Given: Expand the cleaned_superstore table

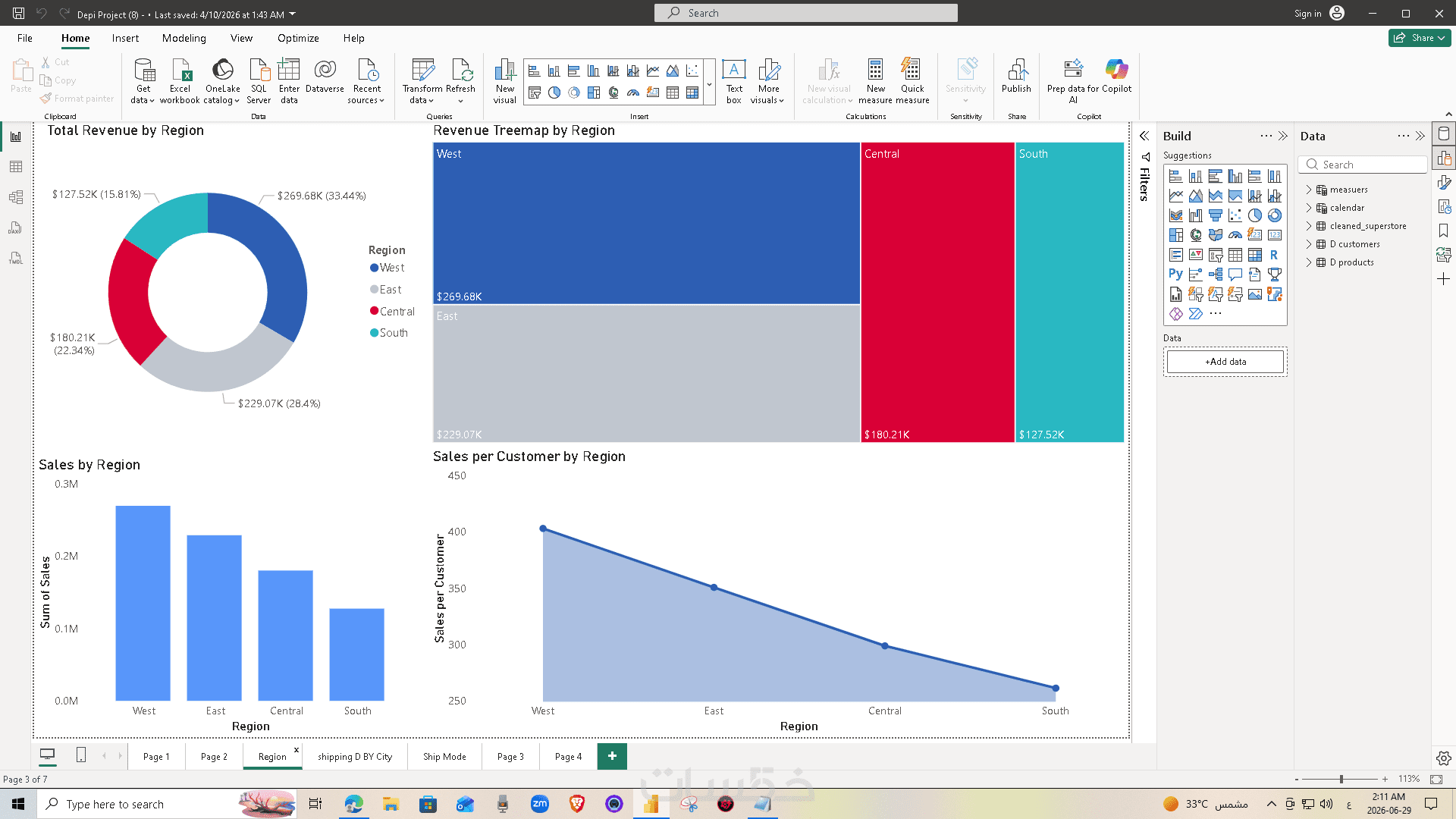Looking at the screenshot, I should [x=1309, y=226].
